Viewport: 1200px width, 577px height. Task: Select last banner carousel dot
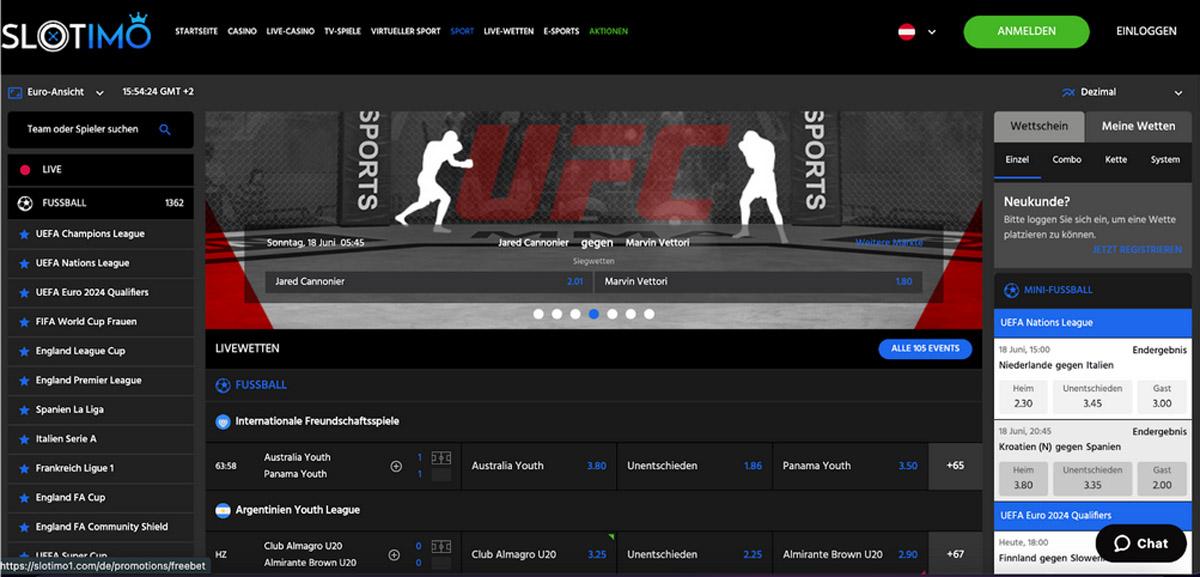(x=649, y=314)
